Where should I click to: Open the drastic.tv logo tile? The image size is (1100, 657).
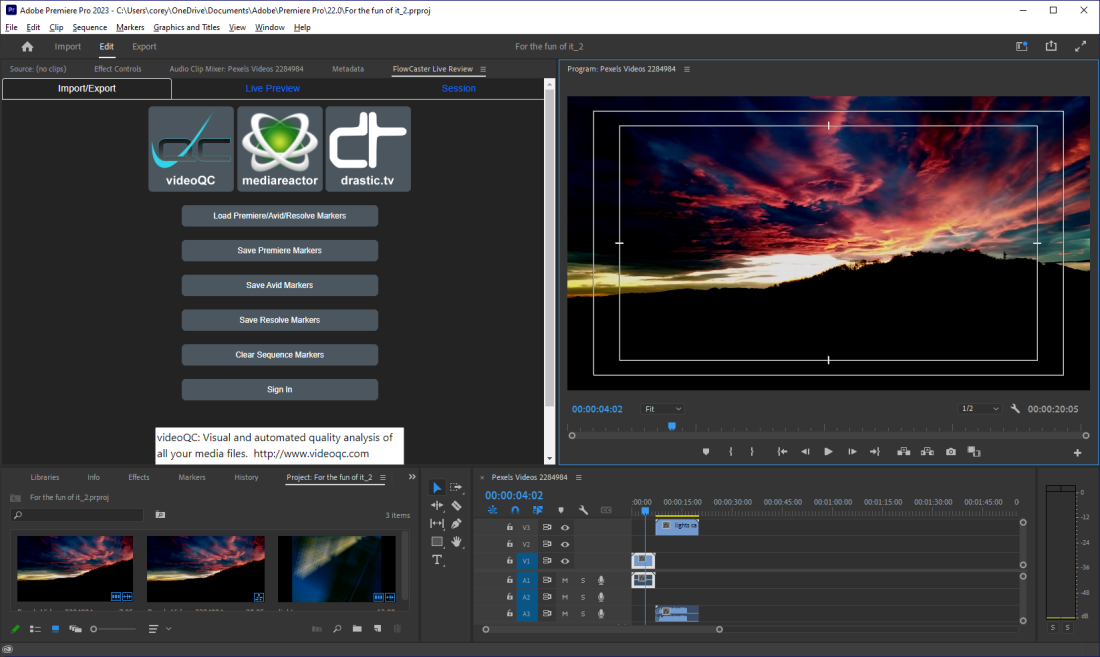pyautogui.click(x=368, y=149)
